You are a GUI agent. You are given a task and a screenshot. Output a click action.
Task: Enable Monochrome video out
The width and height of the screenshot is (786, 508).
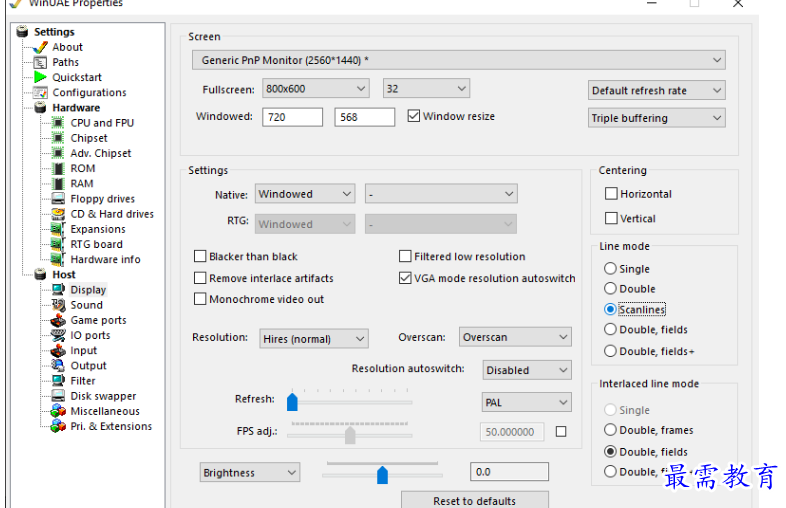(200, 299)
